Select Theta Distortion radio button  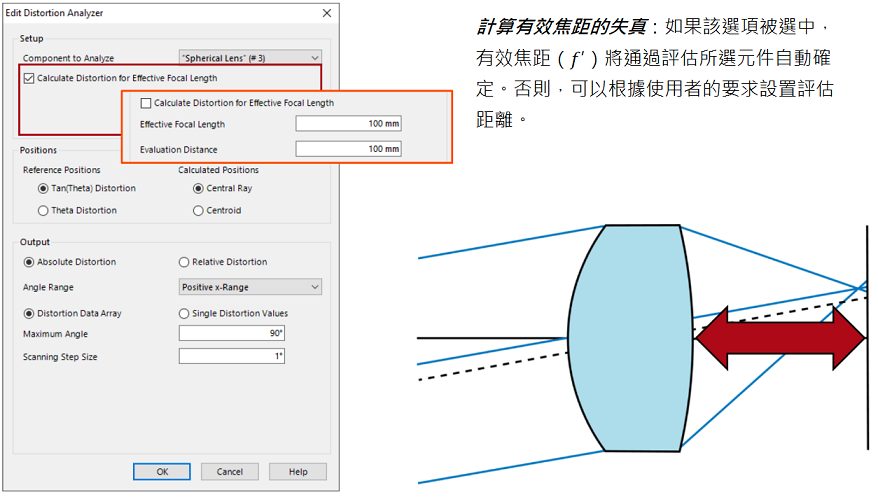point(43,211)
